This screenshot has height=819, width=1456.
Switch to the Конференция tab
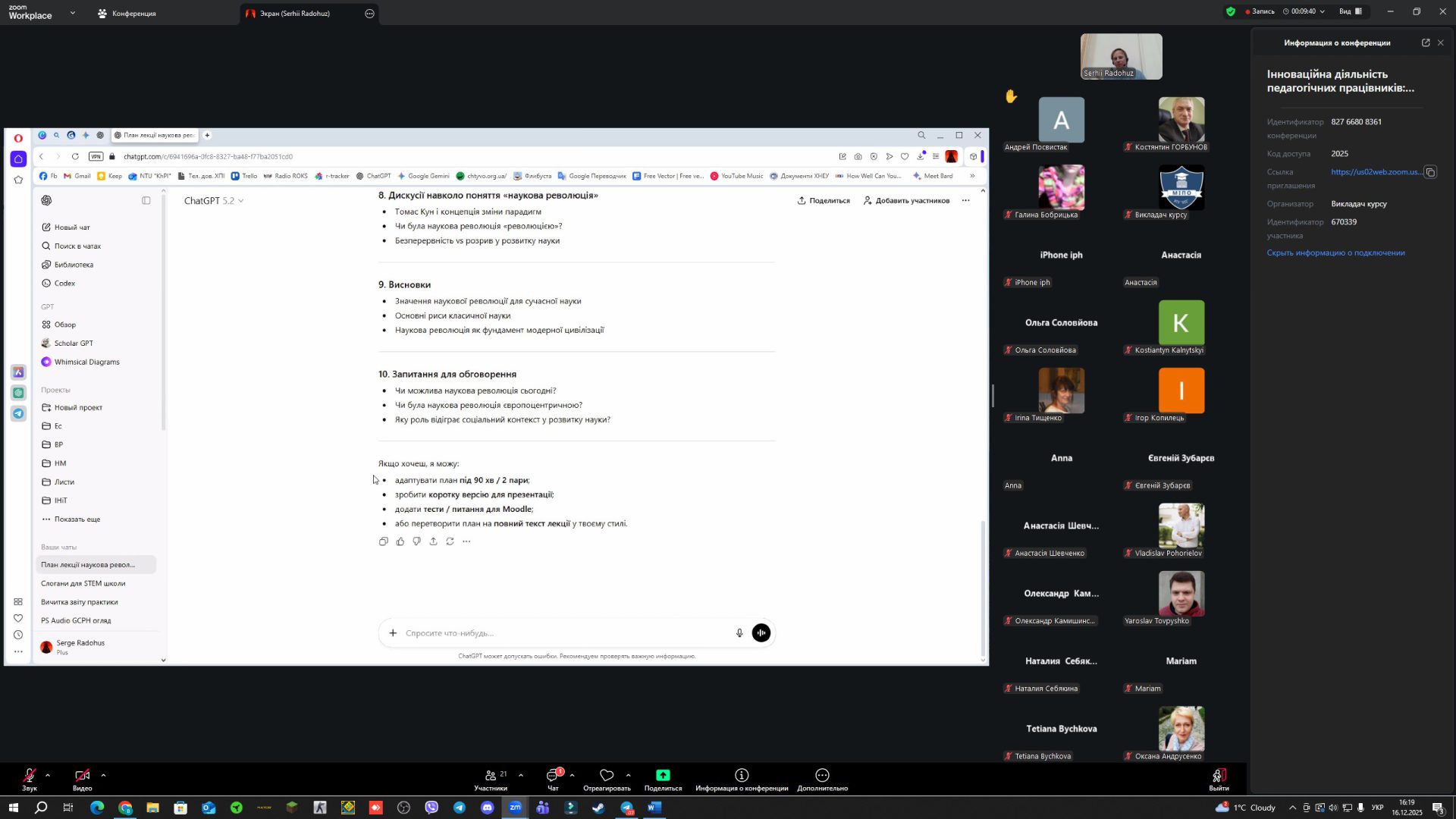127,14
